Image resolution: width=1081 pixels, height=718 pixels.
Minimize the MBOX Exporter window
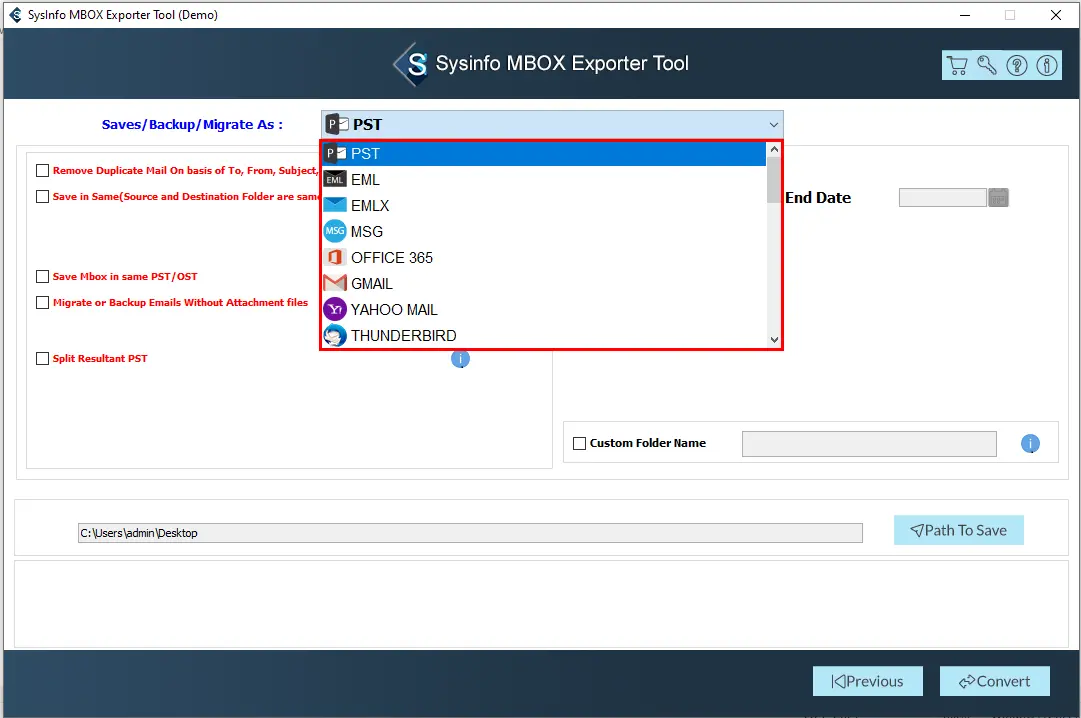pyautogui.click(x=965, y=15)
